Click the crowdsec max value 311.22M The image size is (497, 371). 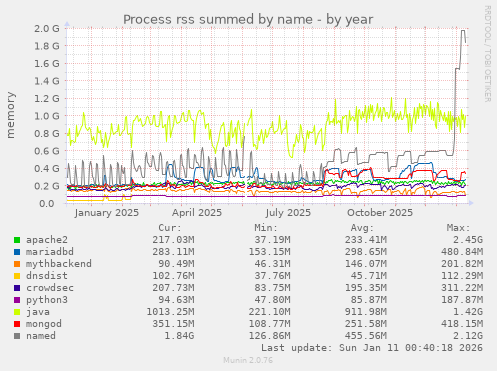[x=462, y=288]
